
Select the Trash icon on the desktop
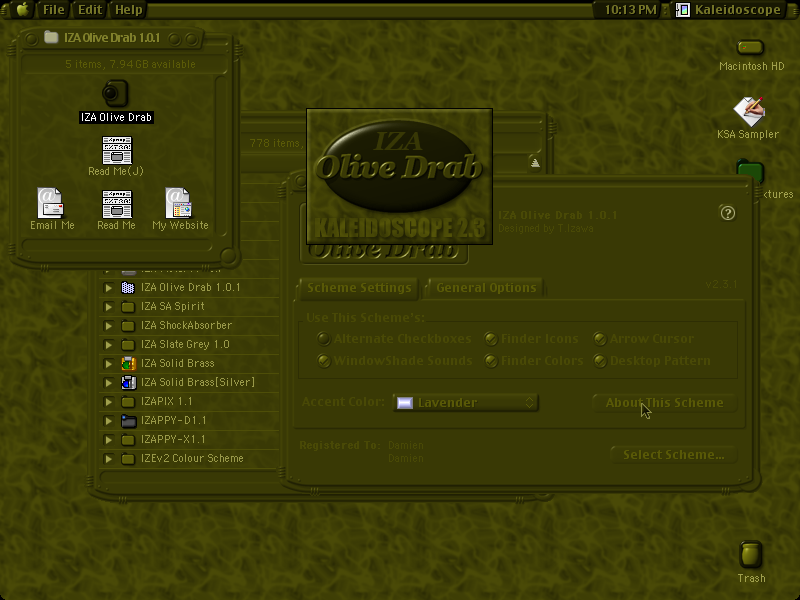[x=751, y=554]
